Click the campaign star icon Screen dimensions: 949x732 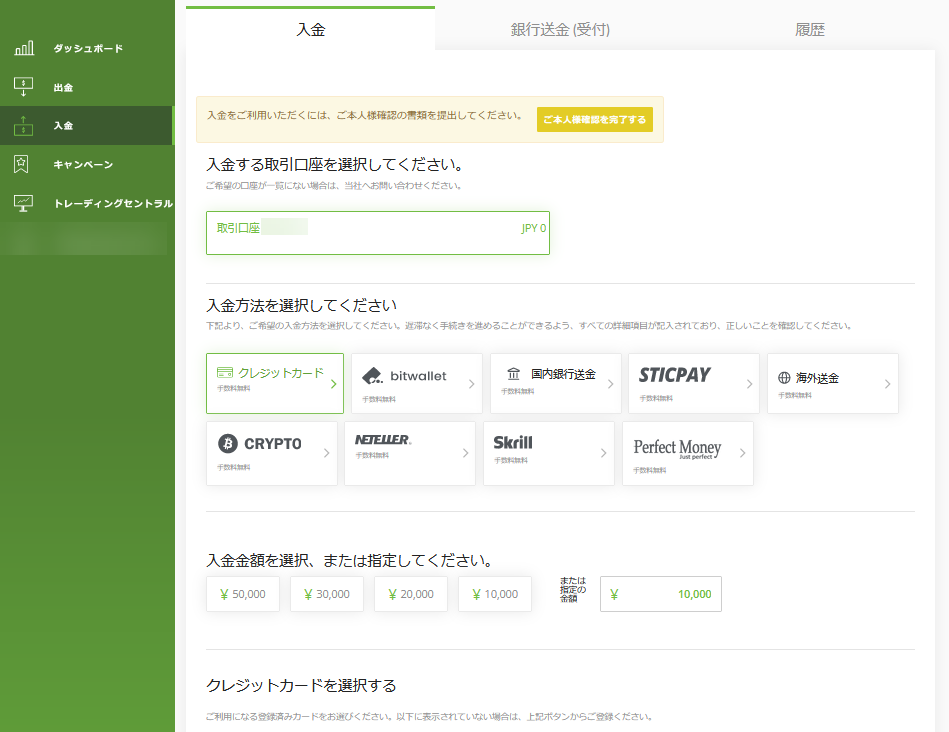point(24,164)
